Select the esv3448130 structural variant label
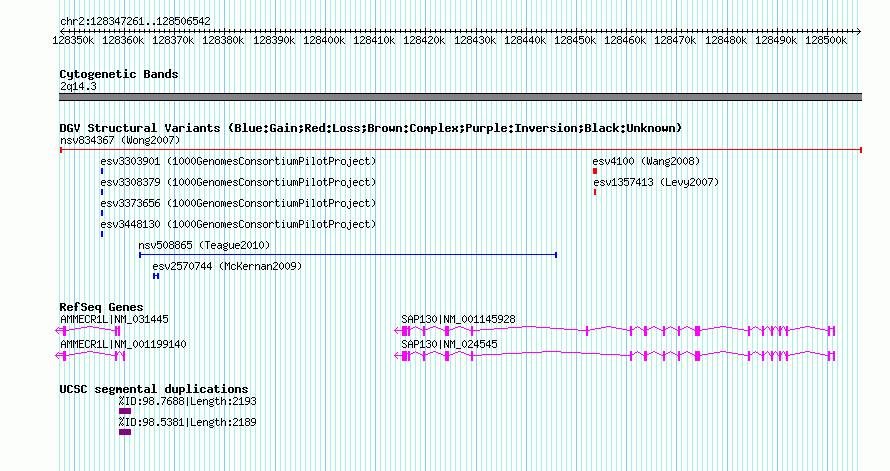The height and width of the screenshot is (471, 890). pyautogui.click(x=238, y=224)
